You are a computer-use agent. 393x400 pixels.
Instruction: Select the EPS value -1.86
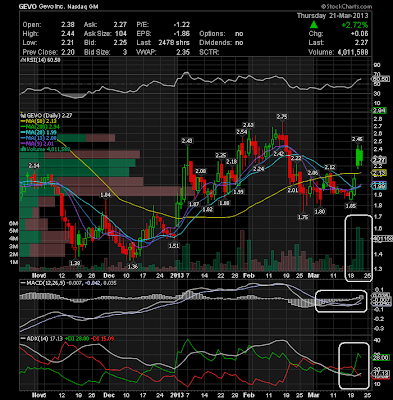click(182, 34)
